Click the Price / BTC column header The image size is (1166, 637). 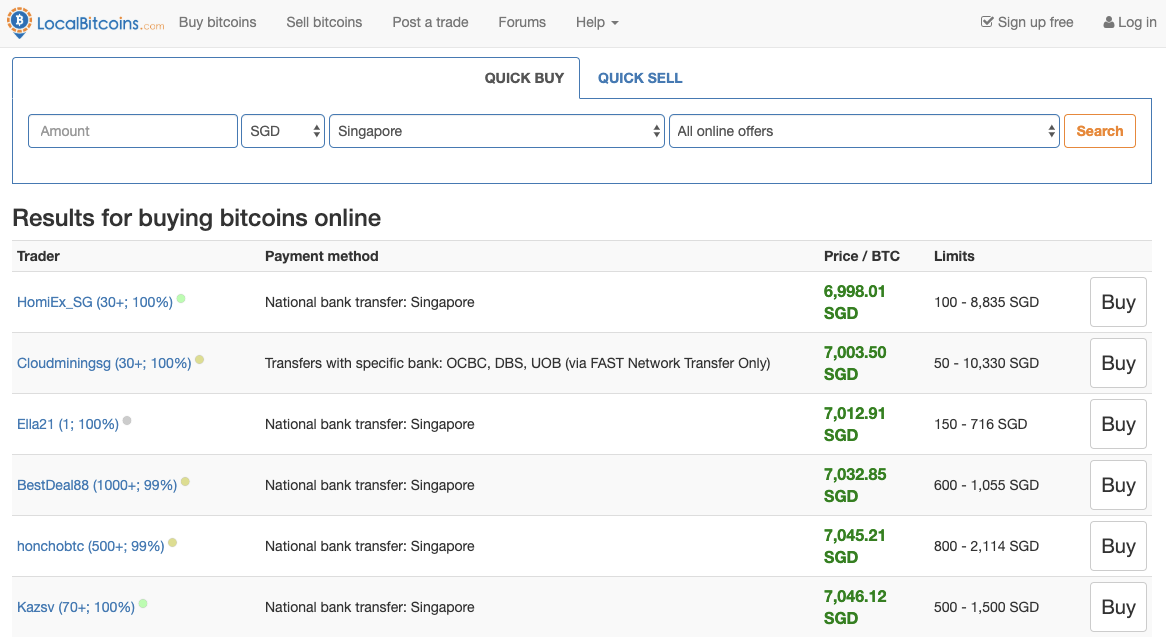(x=861, y=256)
